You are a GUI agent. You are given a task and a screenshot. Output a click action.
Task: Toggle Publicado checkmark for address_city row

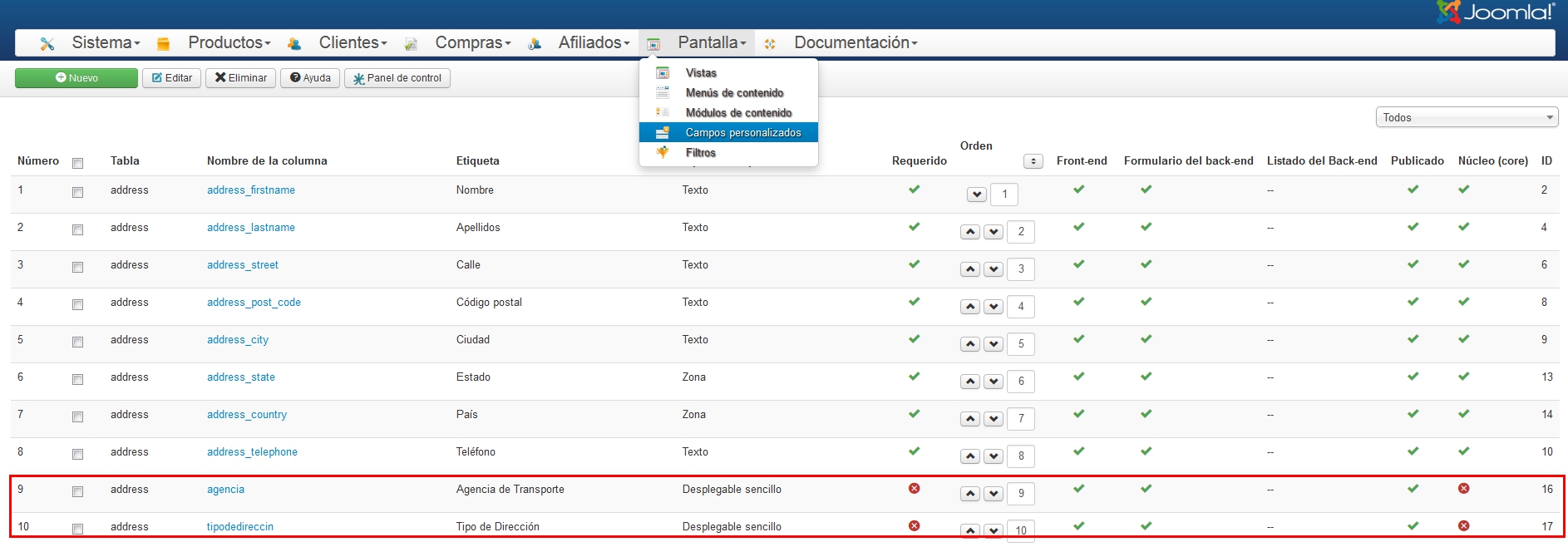coord(1413,339)
